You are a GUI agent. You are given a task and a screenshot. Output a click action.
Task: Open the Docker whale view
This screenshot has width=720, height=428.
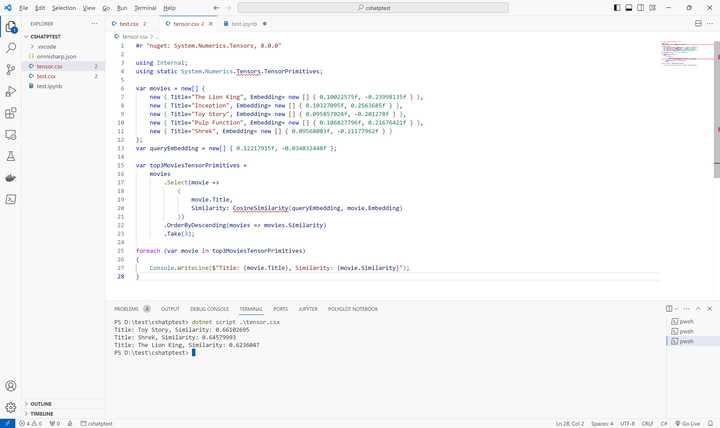point(11,178)
